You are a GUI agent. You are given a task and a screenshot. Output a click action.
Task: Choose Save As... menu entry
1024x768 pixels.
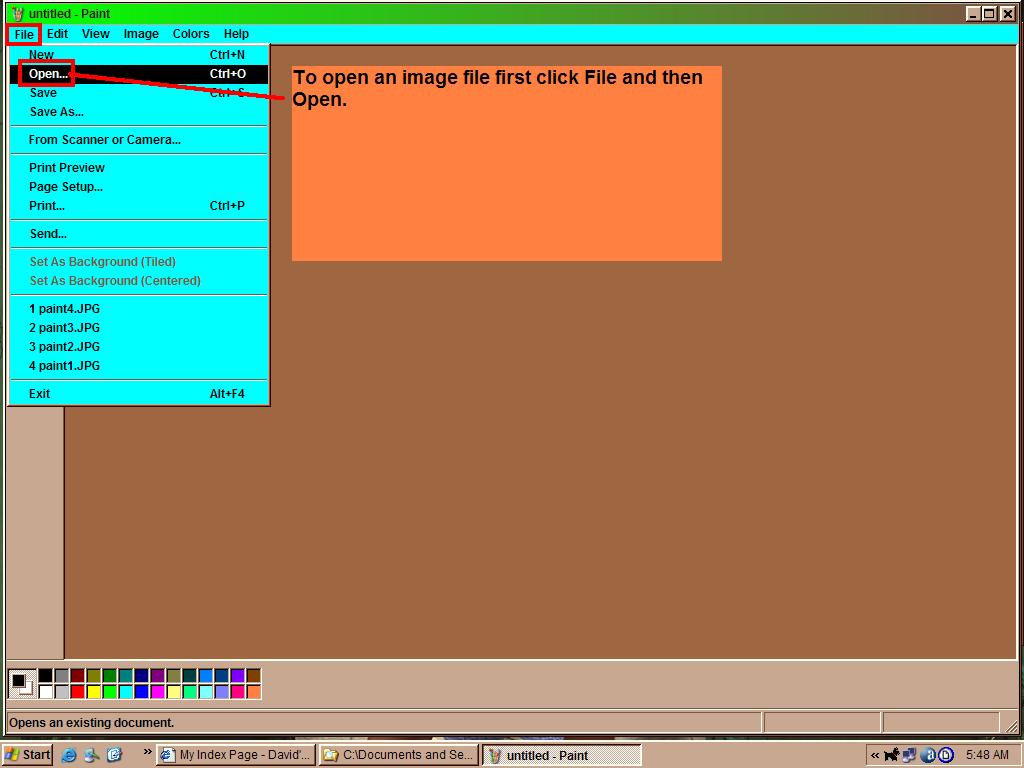pos(138,112)
